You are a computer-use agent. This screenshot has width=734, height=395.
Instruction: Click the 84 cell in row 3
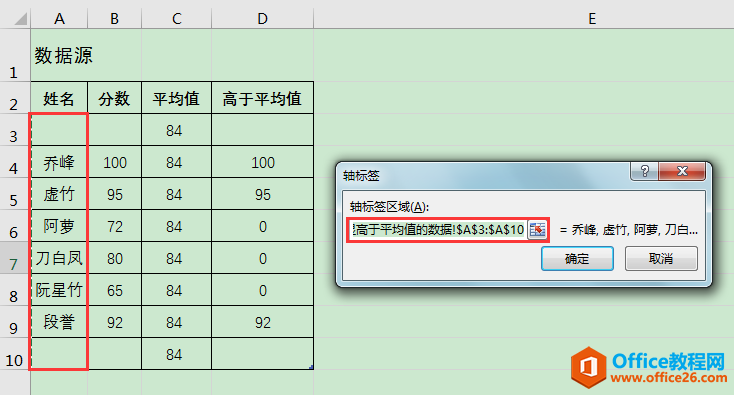point(176,130)
